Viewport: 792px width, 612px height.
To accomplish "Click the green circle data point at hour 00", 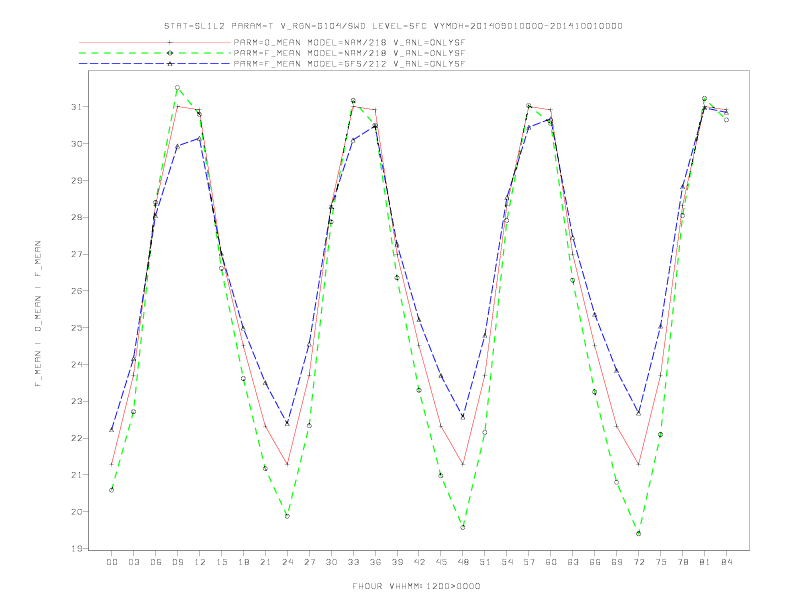I will click(112, 490).
